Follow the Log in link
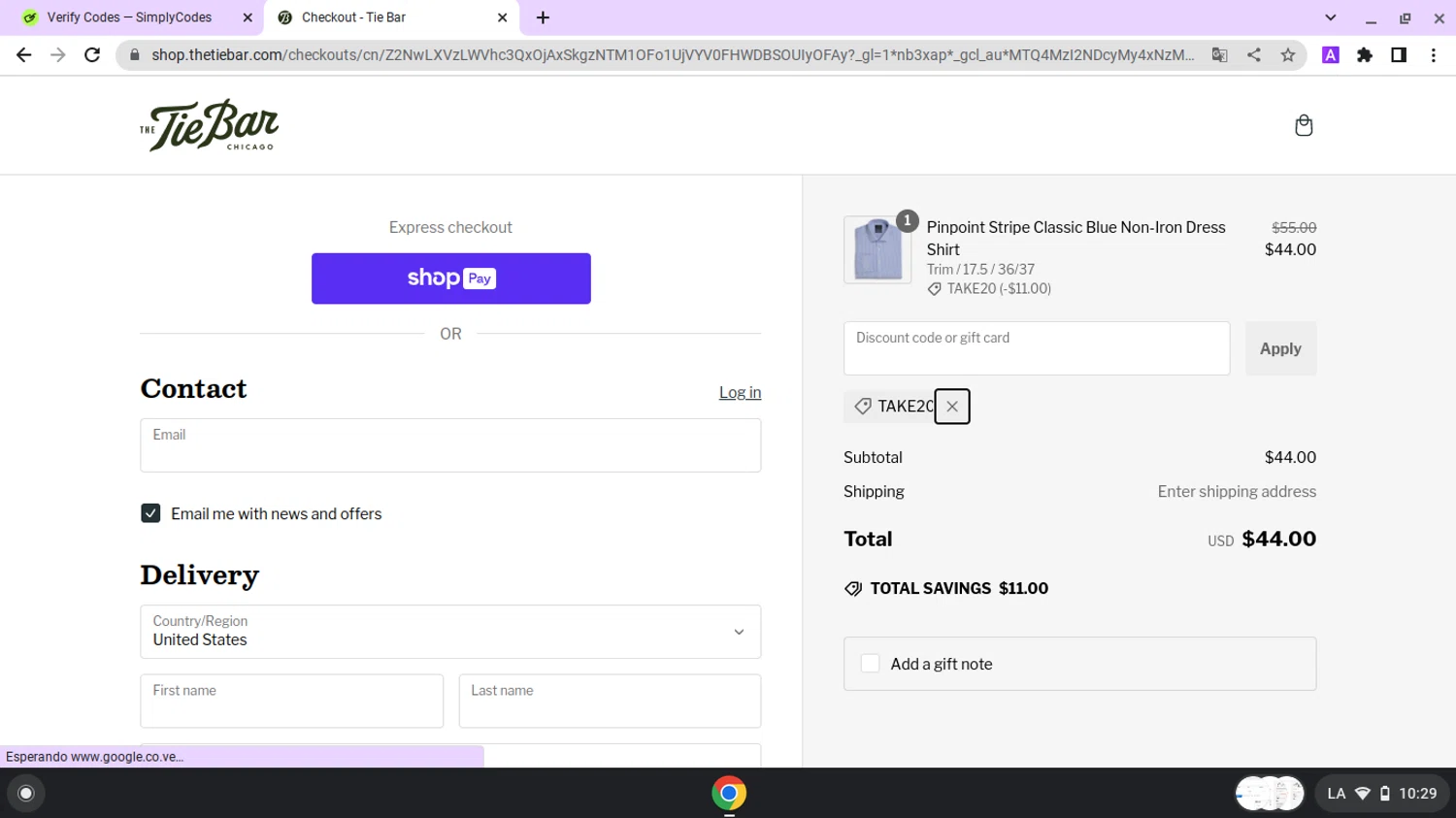 coord(740,392)
